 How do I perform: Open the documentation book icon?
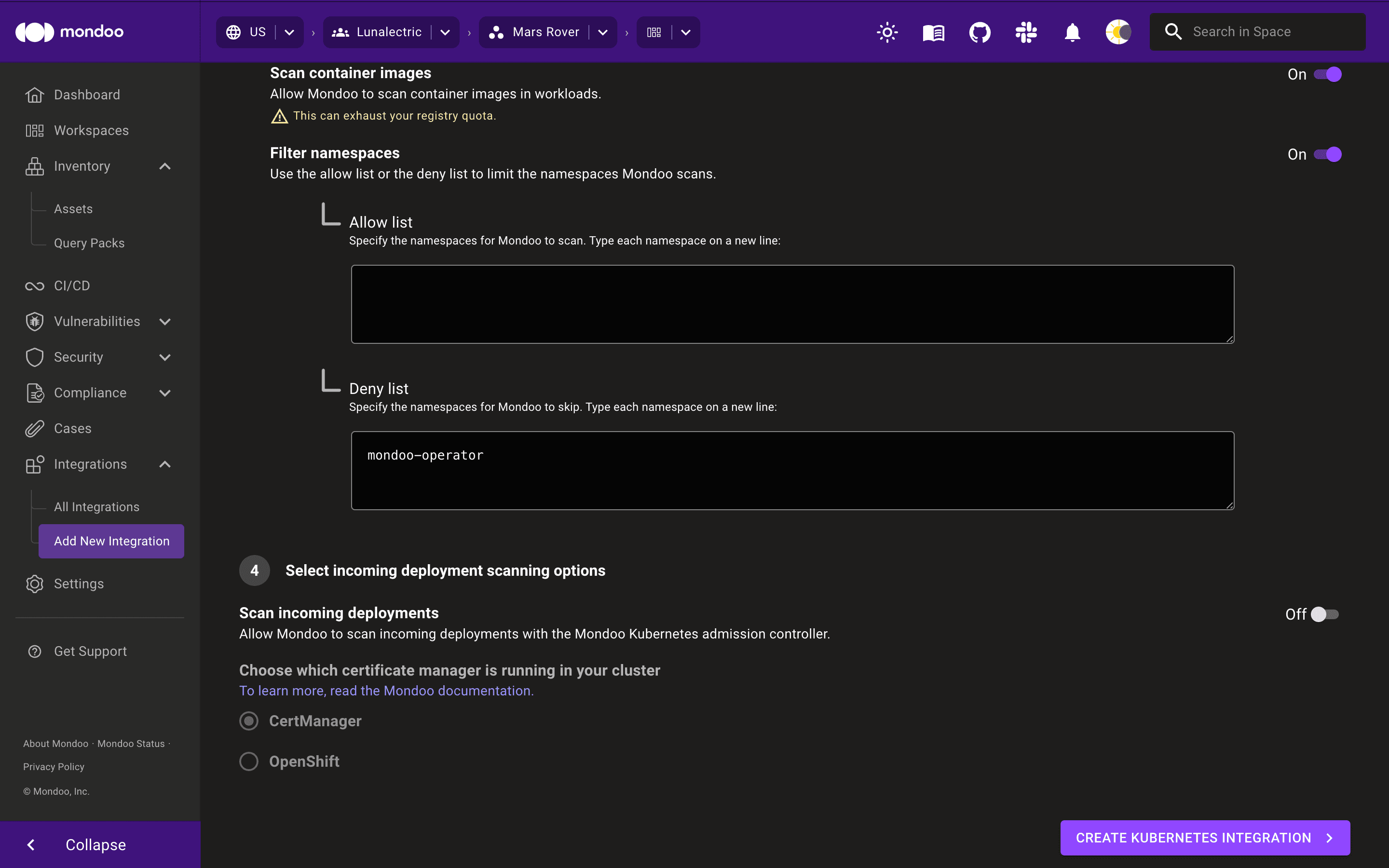point(933,32)
